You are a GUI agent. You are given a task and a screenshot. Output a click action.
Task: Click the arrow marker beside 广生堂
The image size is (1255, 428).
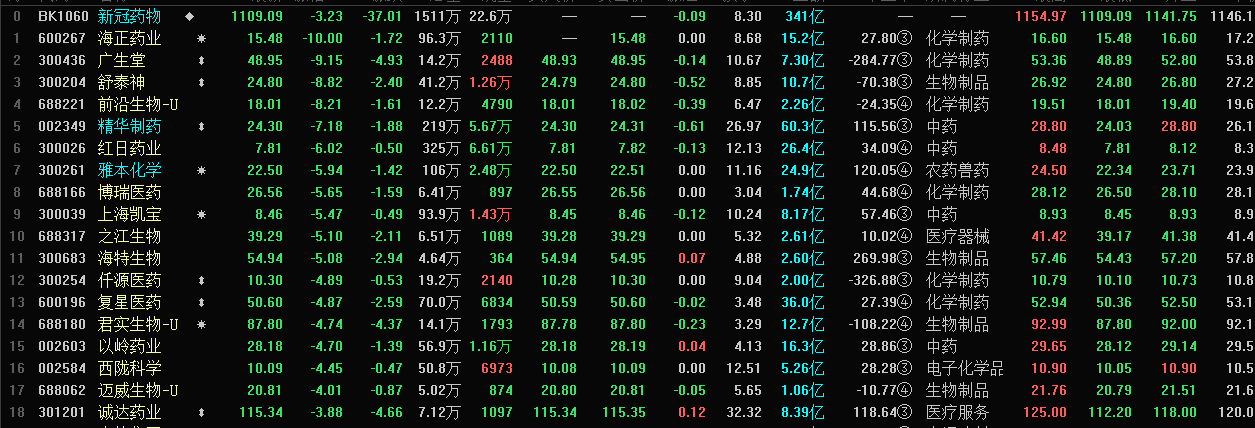tap(203, 60)
